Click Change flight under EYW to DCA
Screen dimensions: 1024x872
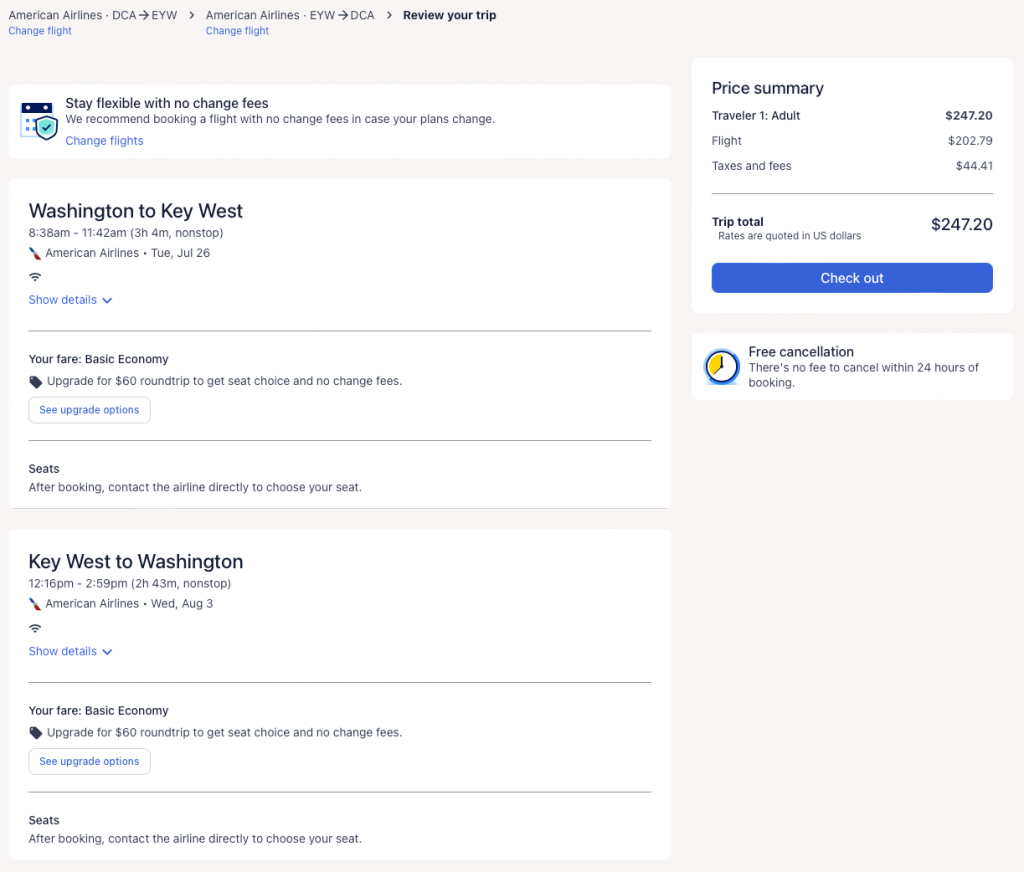coord(237,31)
